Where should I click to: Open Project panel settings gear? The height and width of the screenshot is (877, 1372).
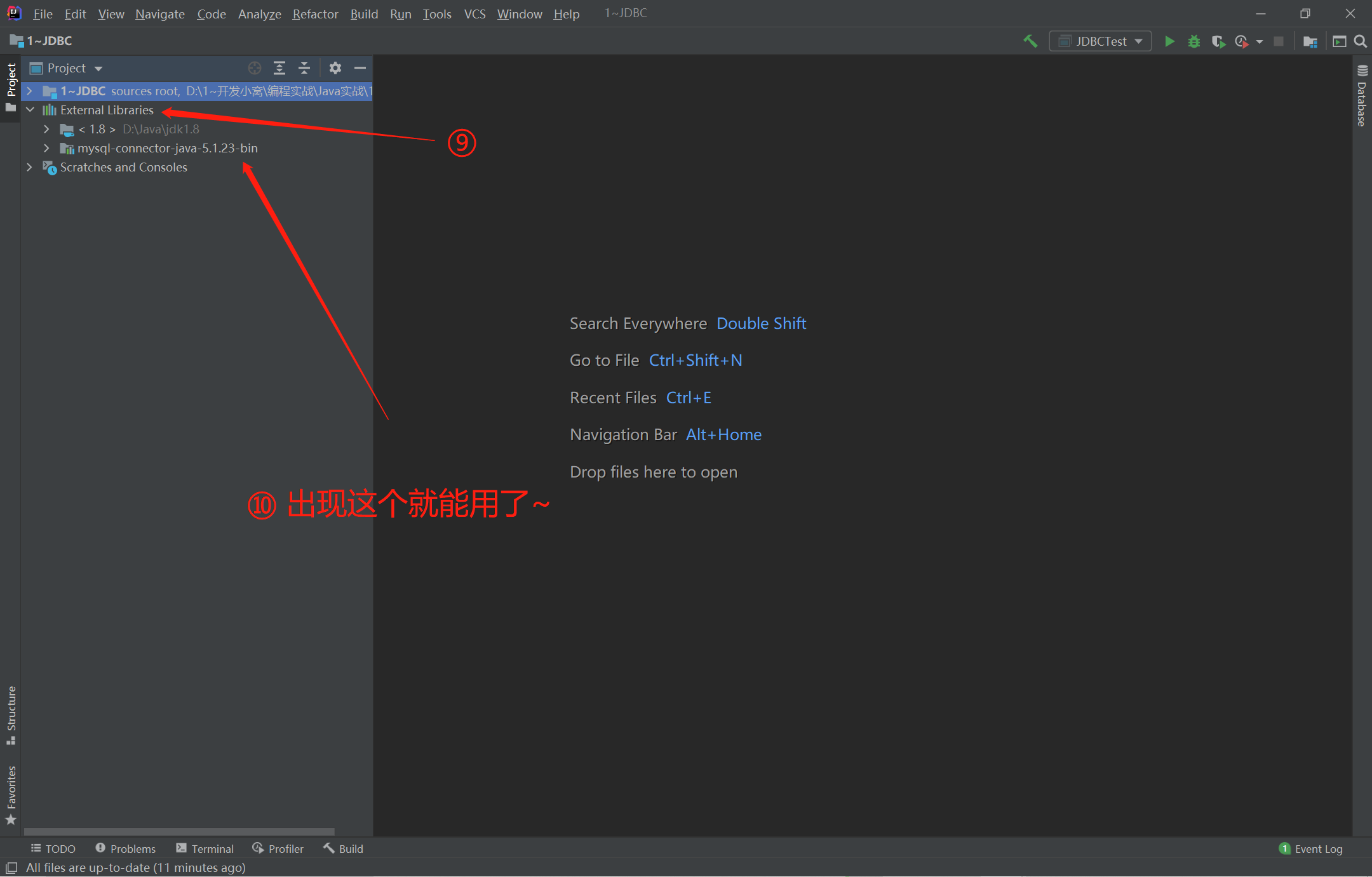[x=335, y=68]
